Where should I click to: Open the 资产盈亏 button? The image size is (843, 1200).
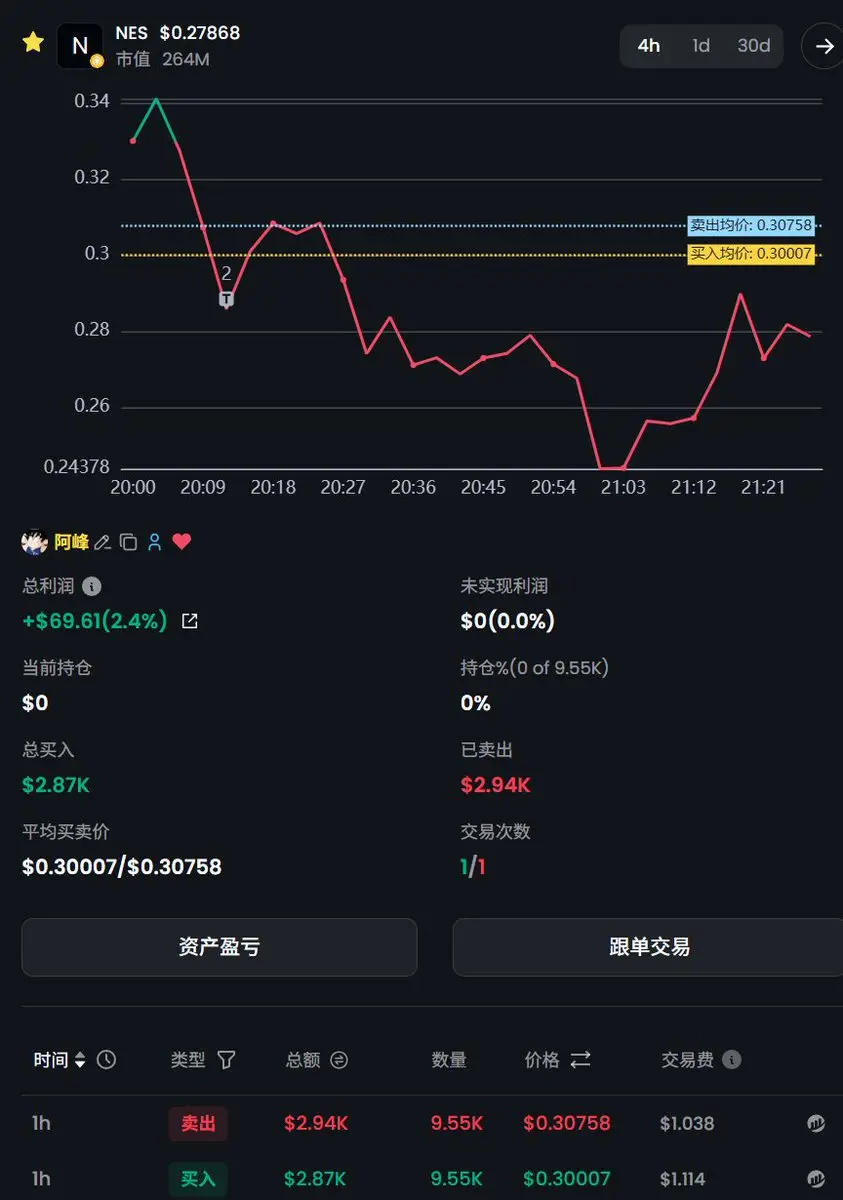click(219, 947)
